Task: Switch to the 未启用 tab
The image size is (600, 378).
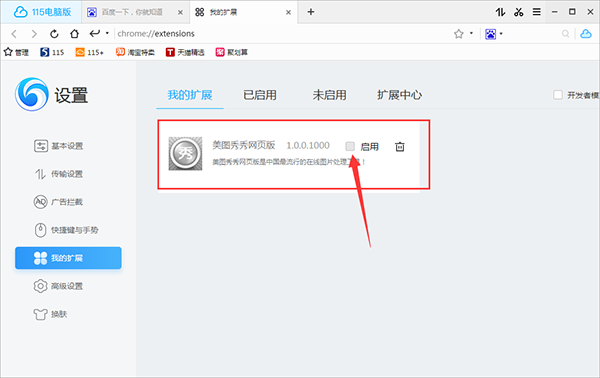Action: tap(329, 95)
